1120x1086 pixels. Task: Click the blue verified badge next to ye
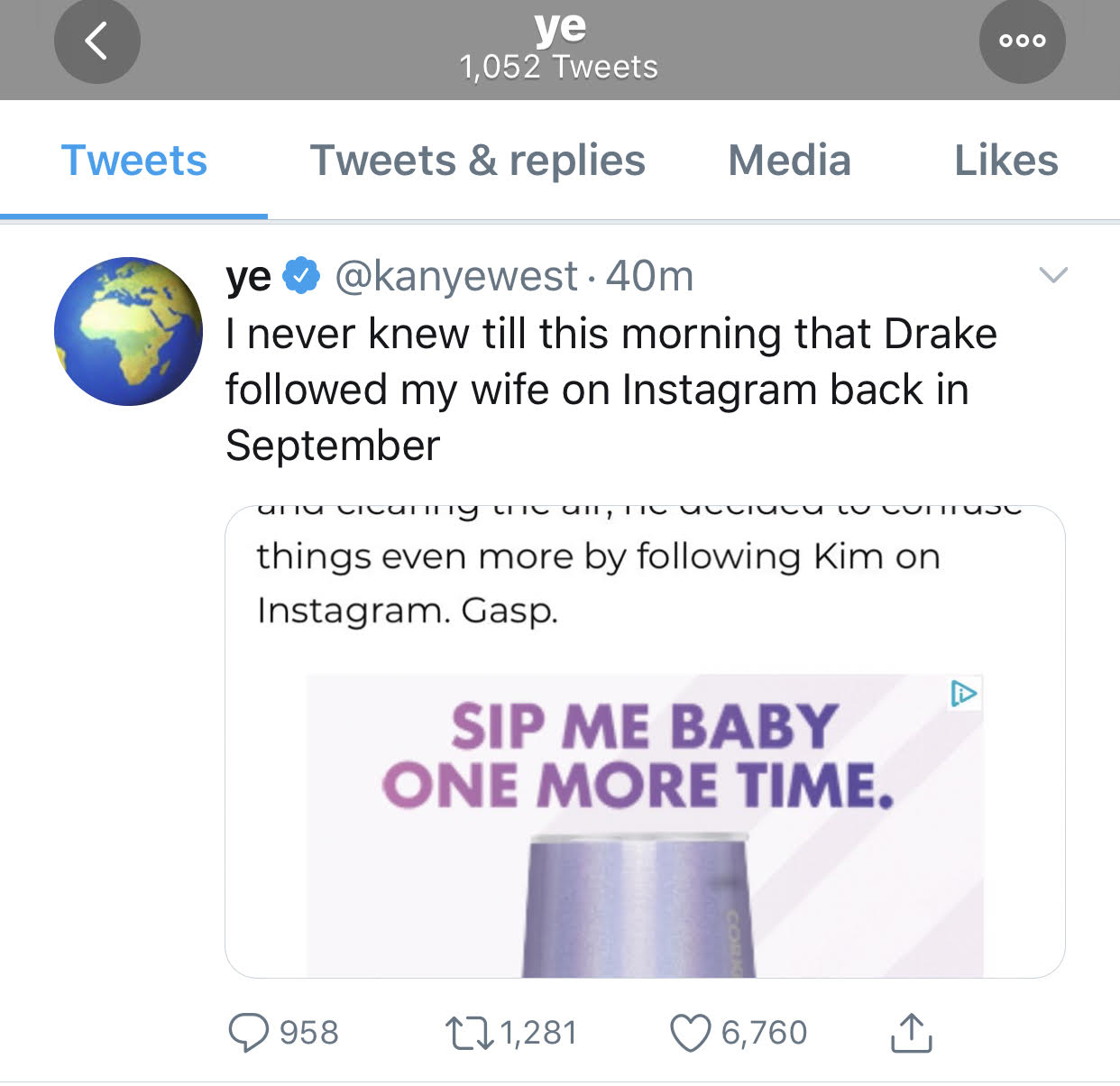coord(302,276)
